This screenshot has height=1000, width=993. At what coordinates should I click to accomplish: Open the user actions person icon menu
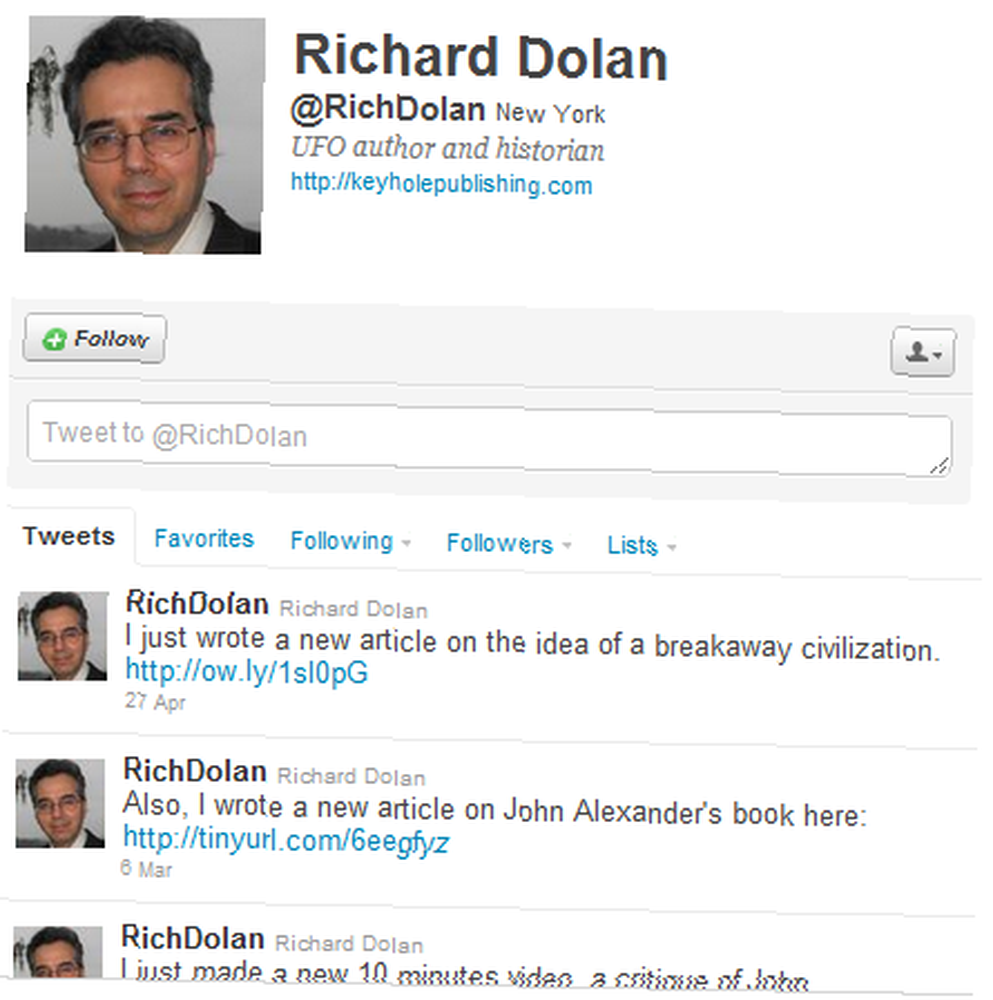pyautogui.click(x=922, y=352)
